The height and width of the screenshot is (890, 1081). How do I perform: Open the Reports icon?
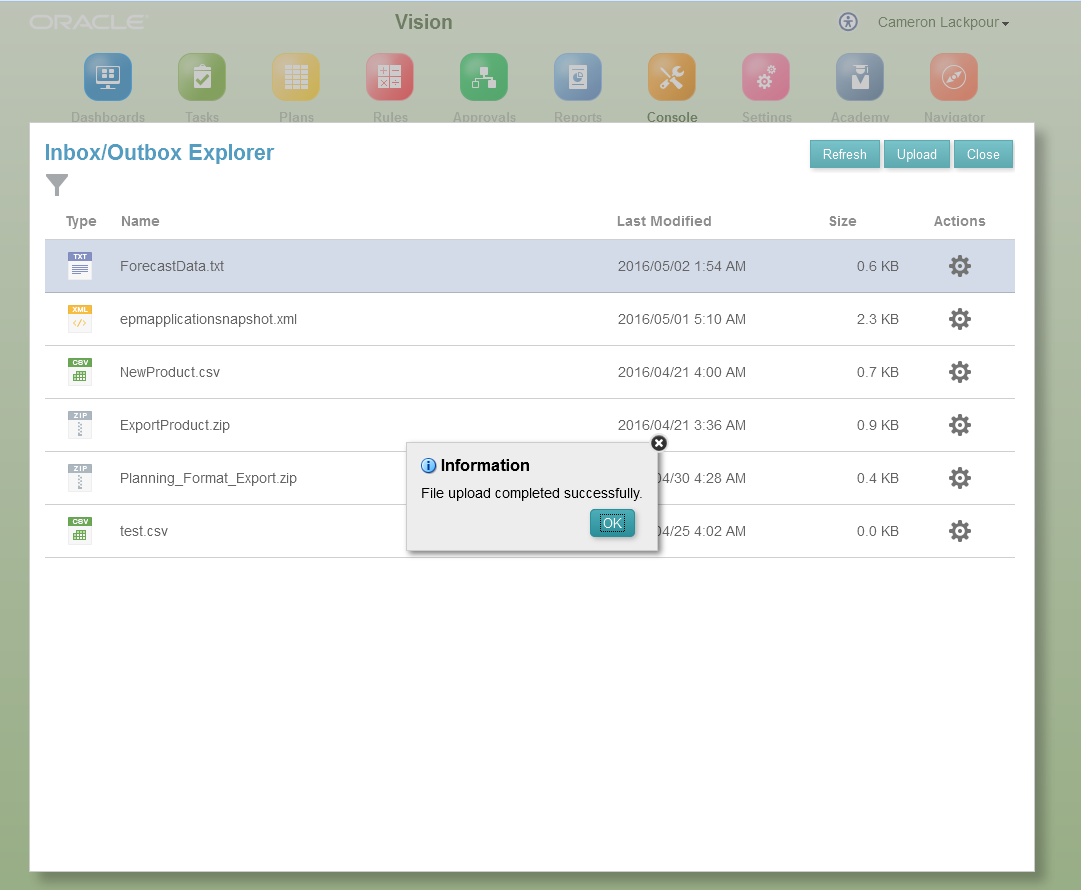coord(578,77)
